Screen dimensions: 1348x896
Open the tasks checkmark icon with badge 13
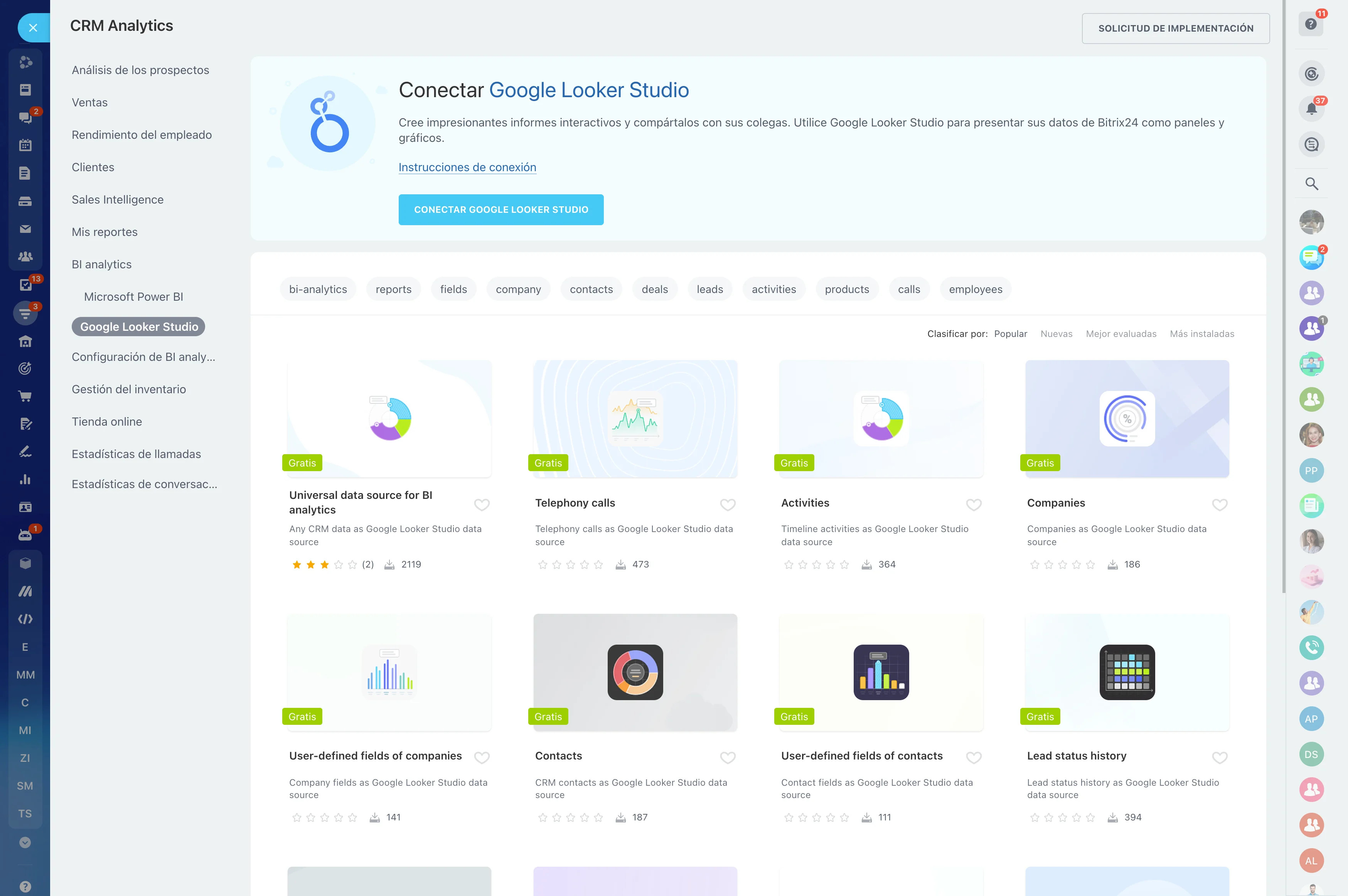(x=25, y=285)
